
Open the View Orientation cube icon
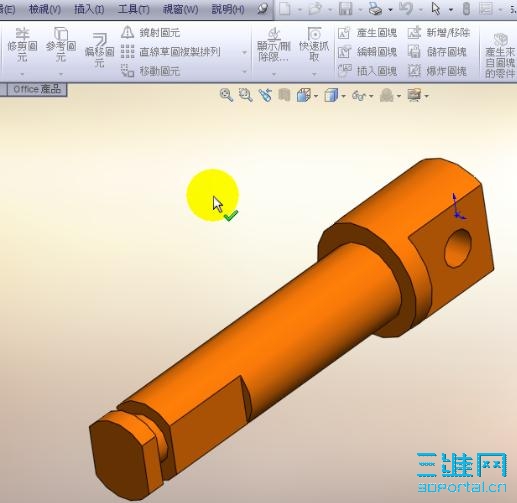click(x=303, y=95)
